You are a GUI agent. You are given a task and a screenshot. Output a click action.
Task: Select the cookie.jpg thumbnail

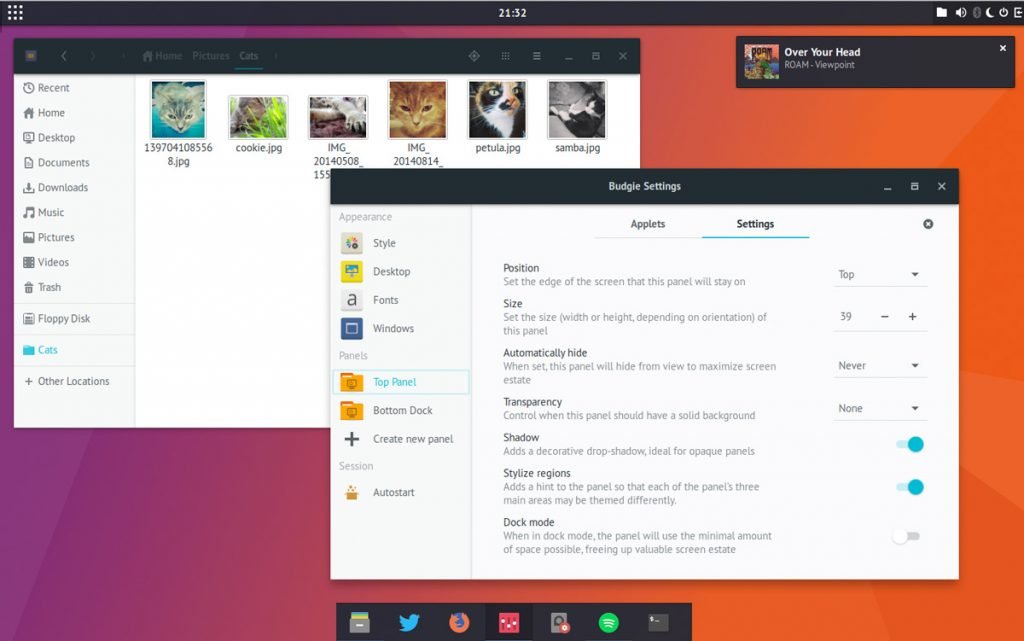pos(259,117)
